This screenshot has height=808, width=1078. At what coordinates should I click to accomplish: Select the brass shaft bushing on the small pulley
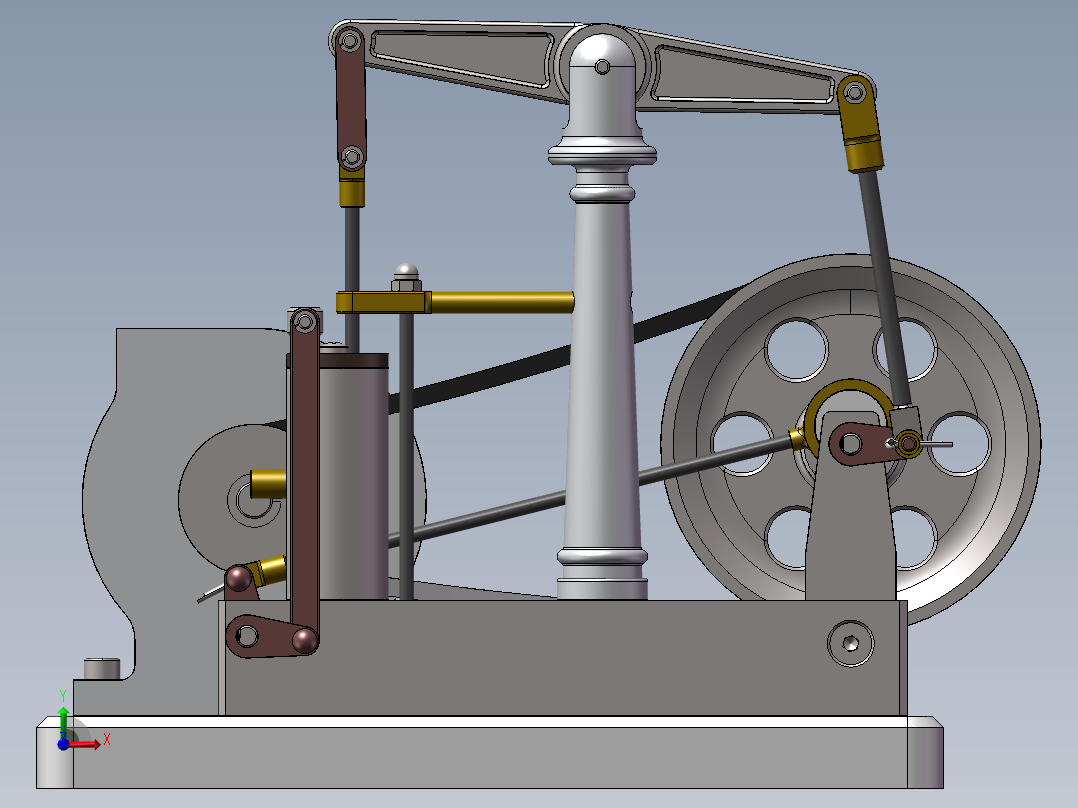tap(269, 484)
